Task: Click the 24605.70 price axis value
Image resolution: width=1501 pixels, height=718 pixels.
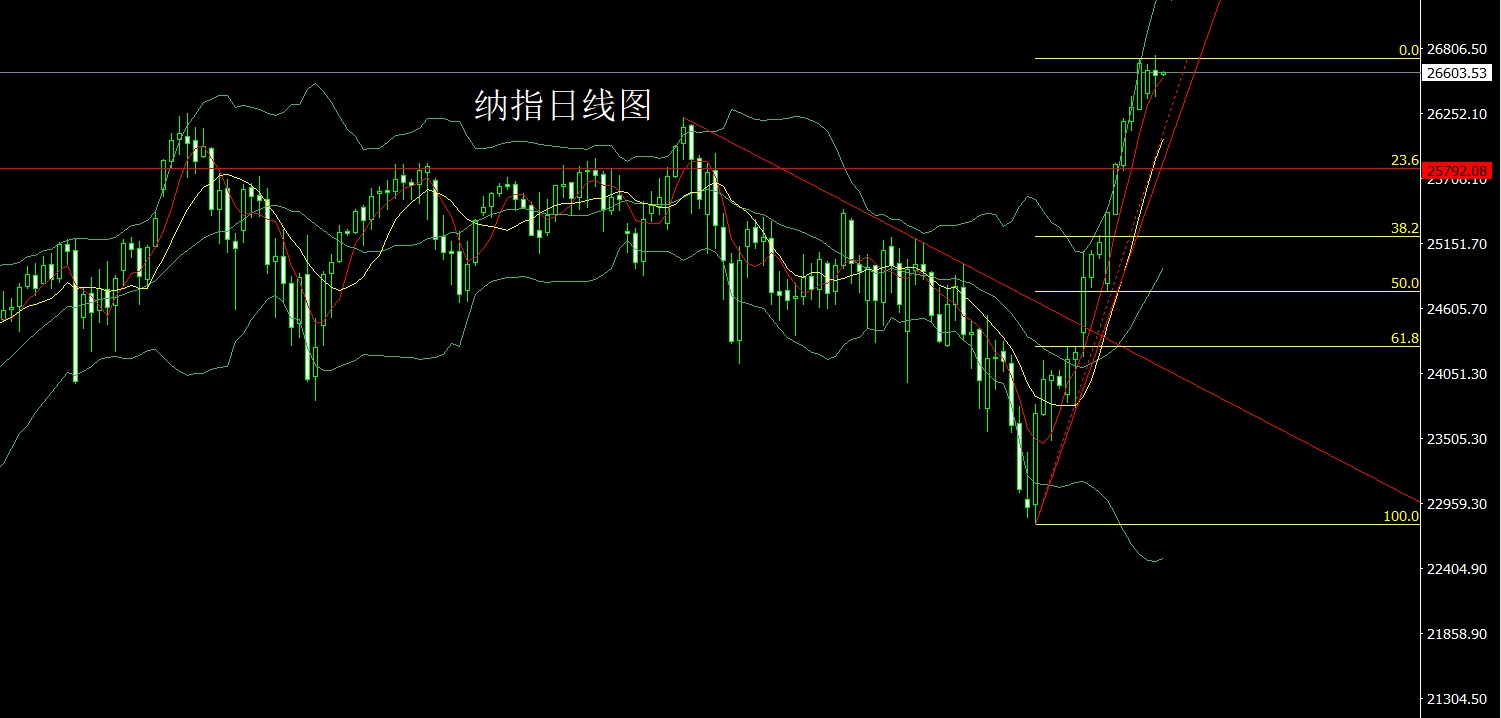Action: [1457, 309]
